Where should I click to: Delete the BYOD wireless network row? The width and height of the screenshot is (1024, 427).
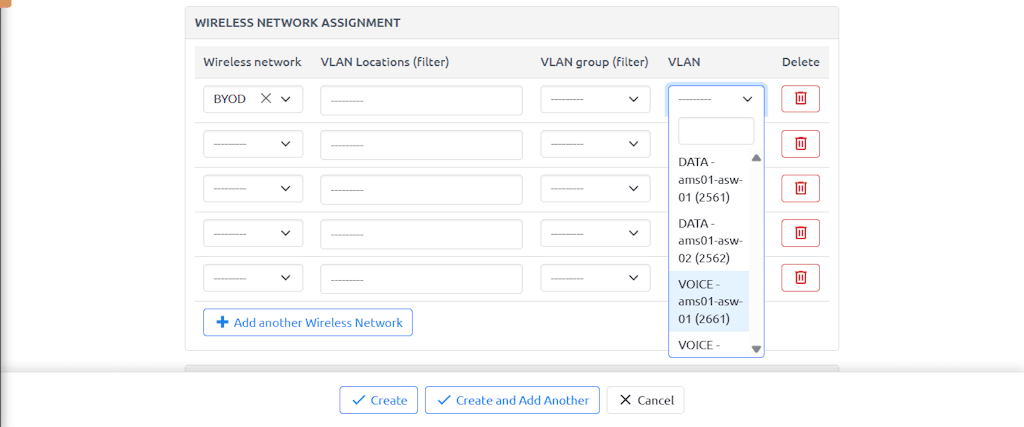coord(800,99)
